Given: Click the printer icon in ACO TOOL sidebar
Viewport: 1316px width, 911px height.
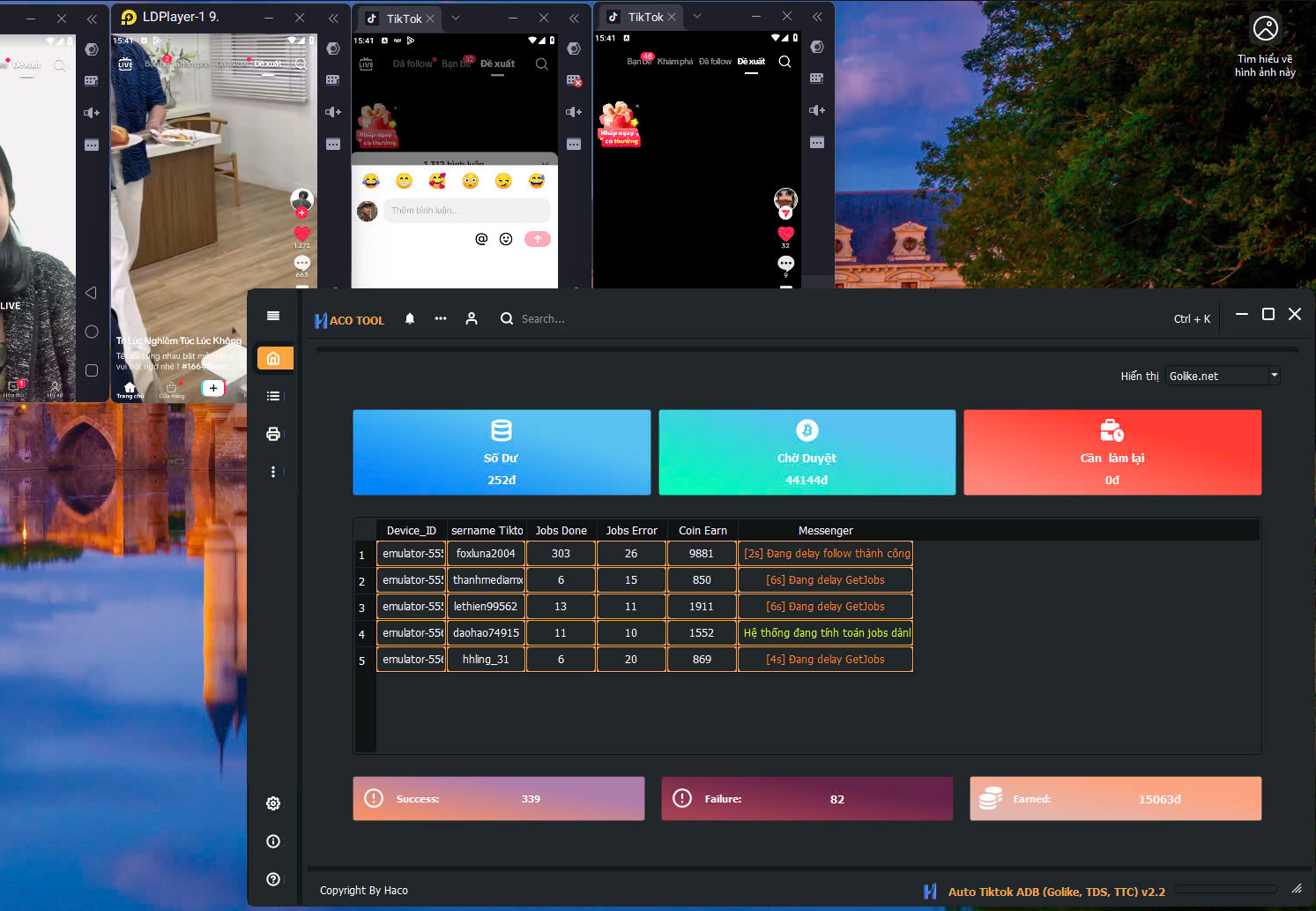Looking at the screenshot, I should click(273, 434).
